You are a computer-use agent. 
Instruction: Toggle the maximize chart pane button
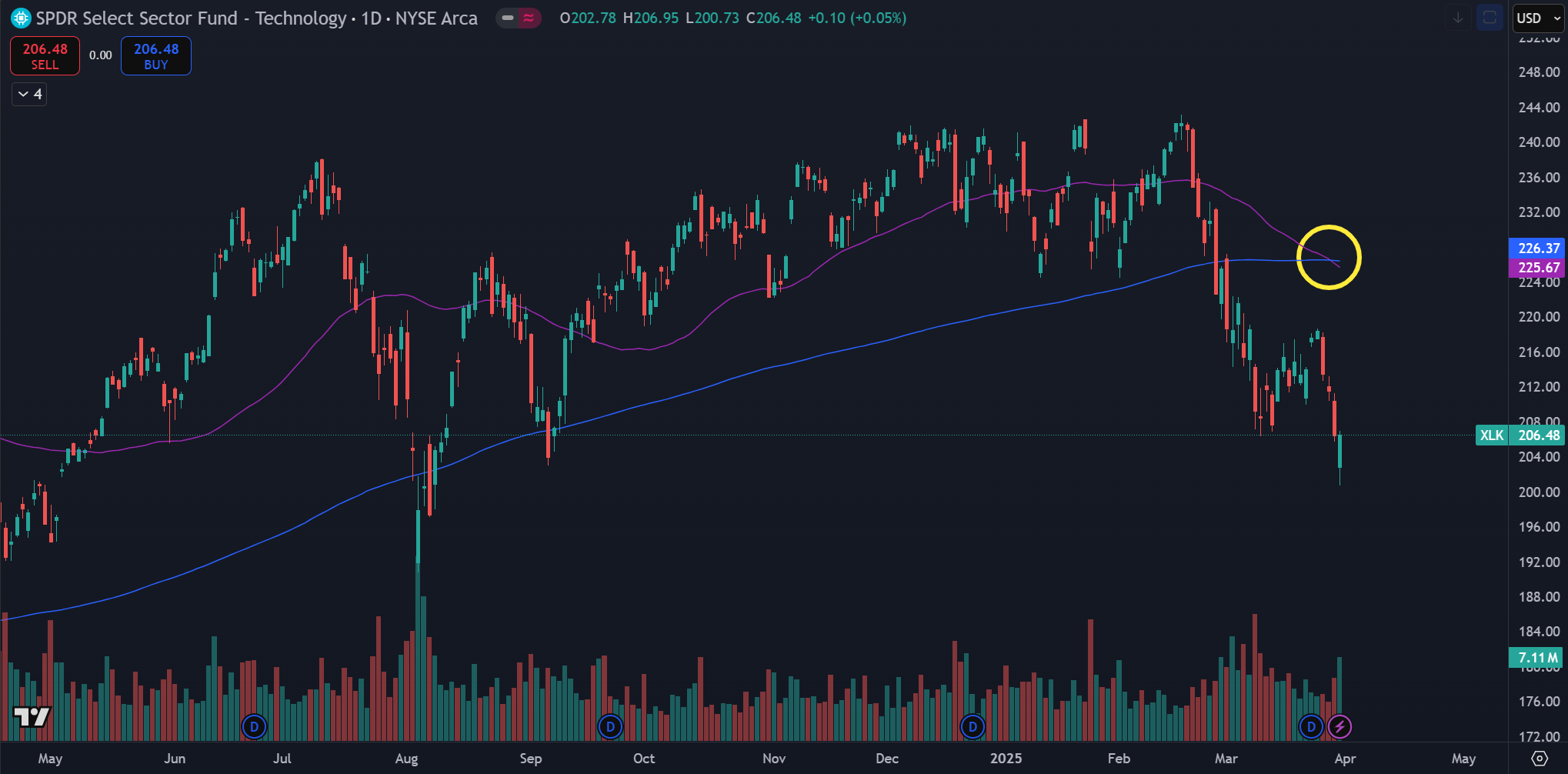point(1490,18)
